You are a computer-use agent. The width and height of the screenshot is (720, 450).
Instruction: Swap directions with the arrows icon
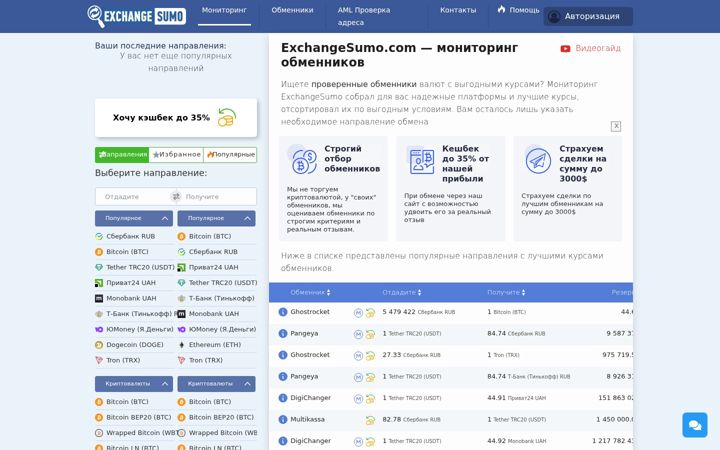tap(176, 197)
